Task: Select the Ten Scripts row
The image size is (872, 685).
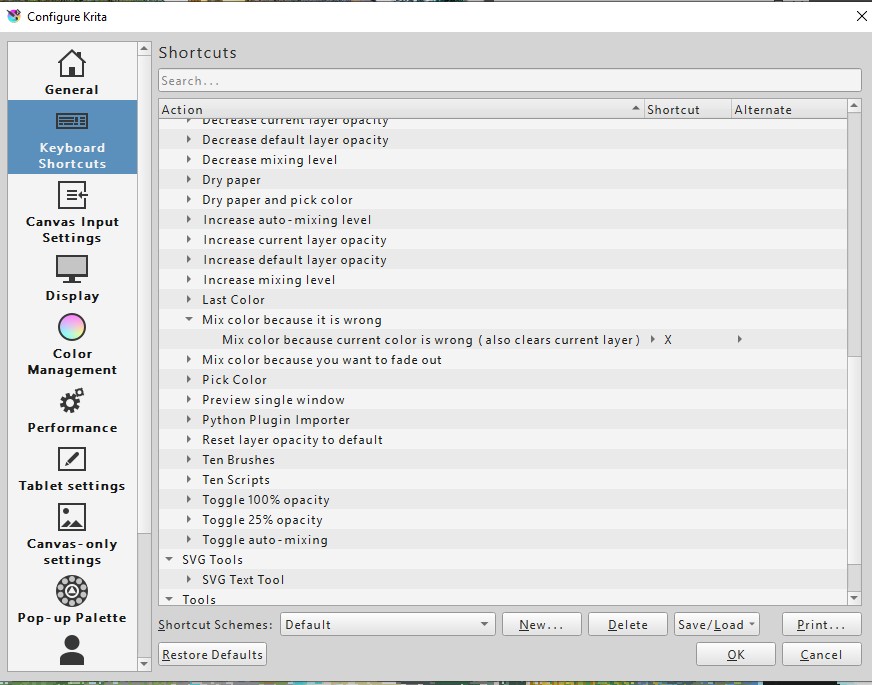Action: point(503,480)
